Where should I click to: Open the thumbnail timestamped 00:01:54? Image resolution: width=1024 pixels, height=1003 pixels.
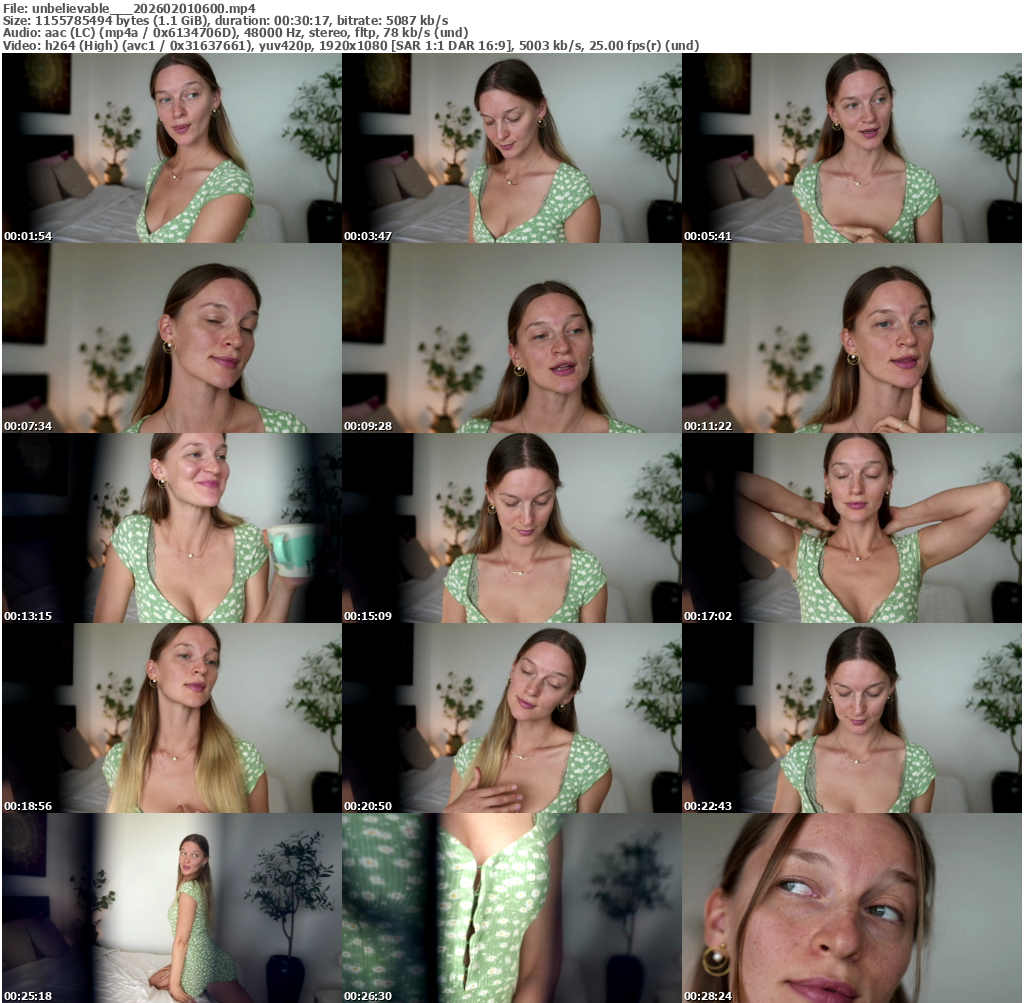pyautogui.click(x=171, y=148)
